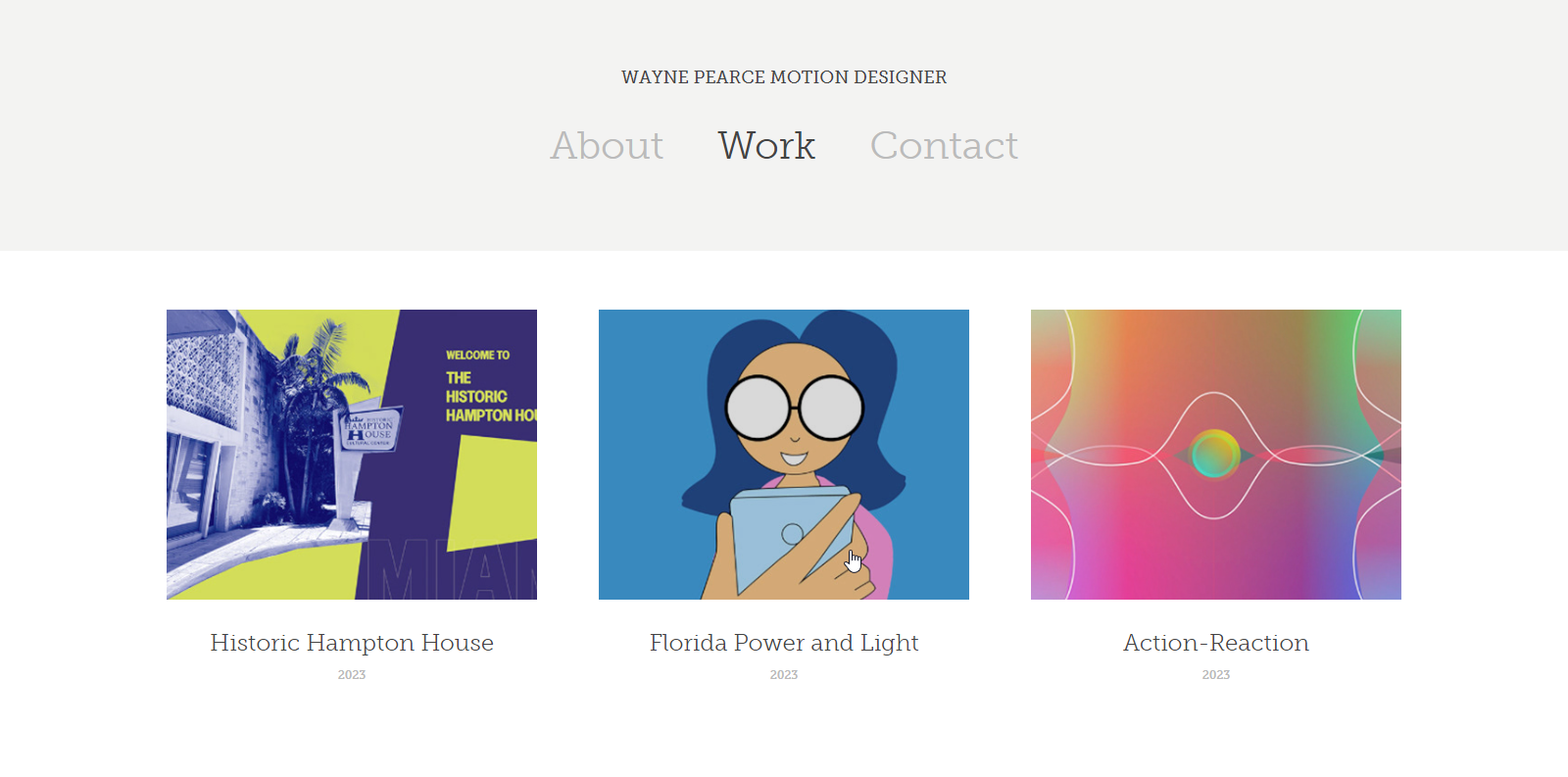Open the About page
This screenshot has width=1568, height=777.
point(607,145)
